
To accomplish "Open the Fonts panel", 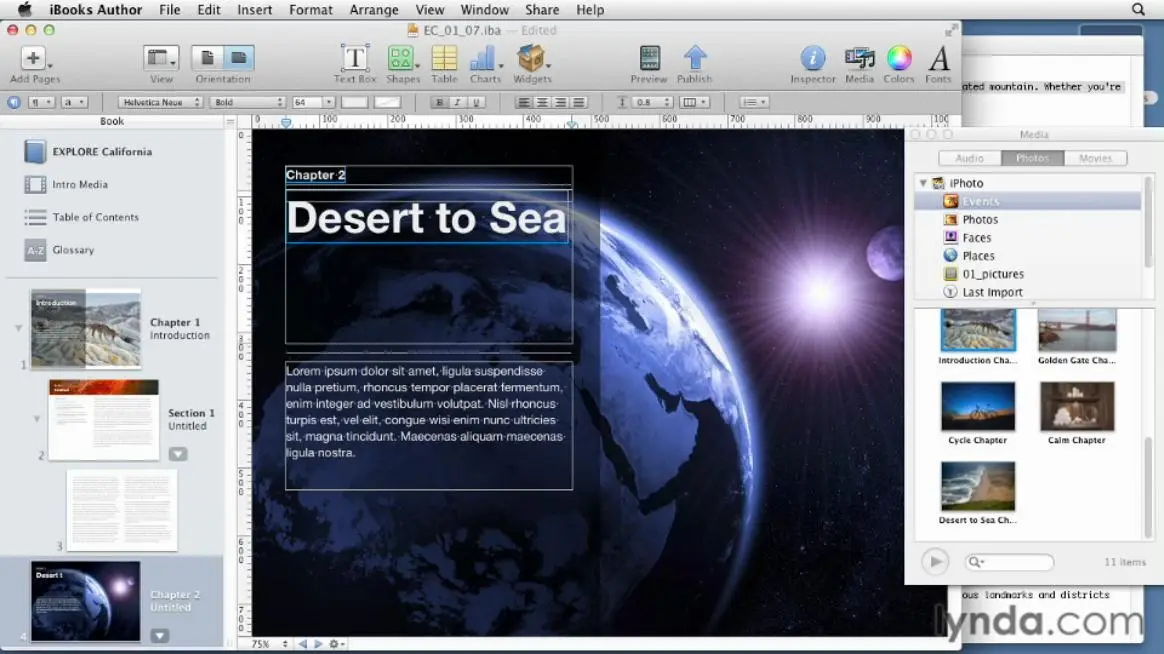I will click(938, 58).
